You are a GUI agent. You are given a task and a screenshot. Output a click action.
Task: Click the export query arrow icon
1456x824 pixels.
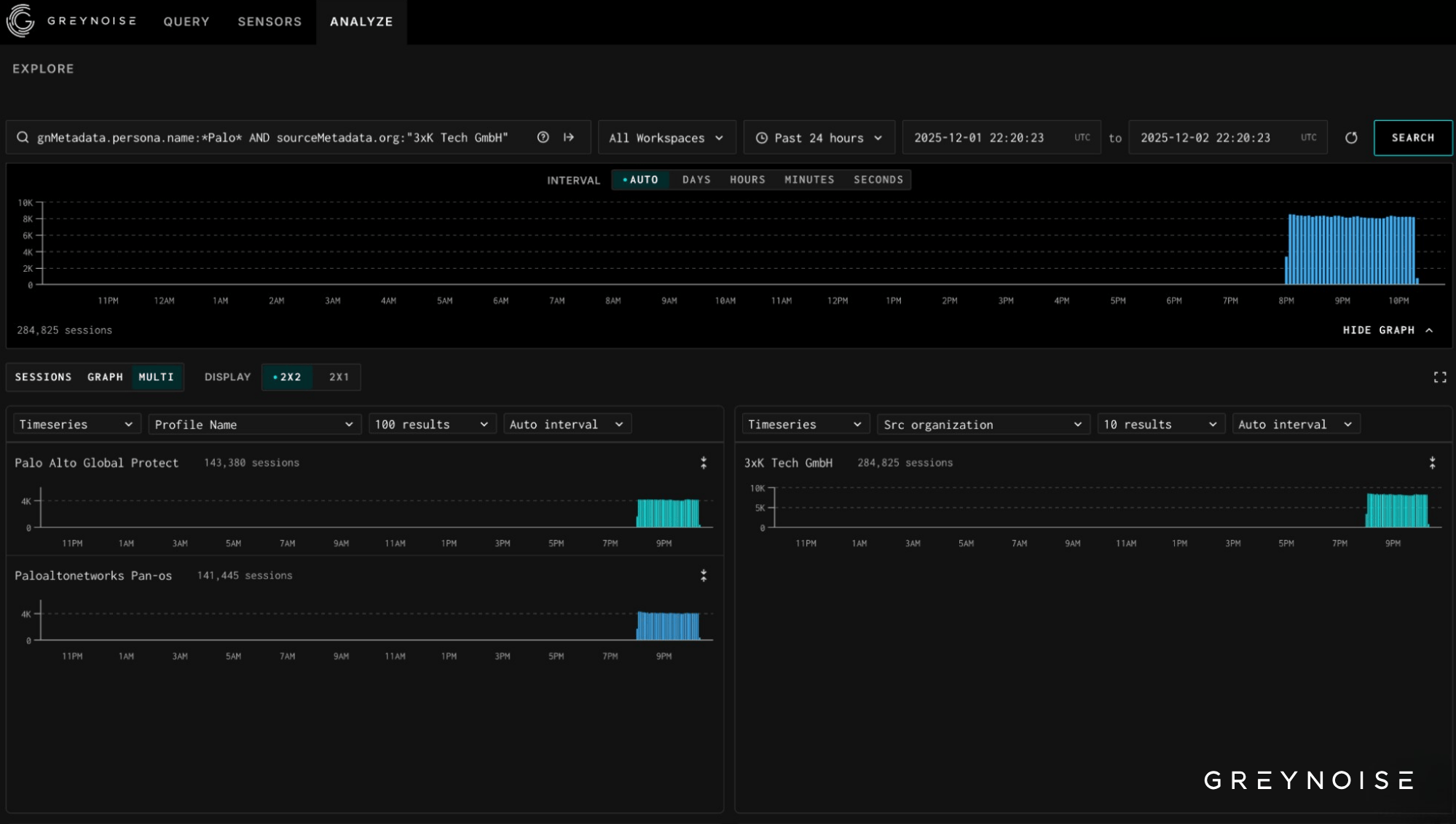pos(569,138)
